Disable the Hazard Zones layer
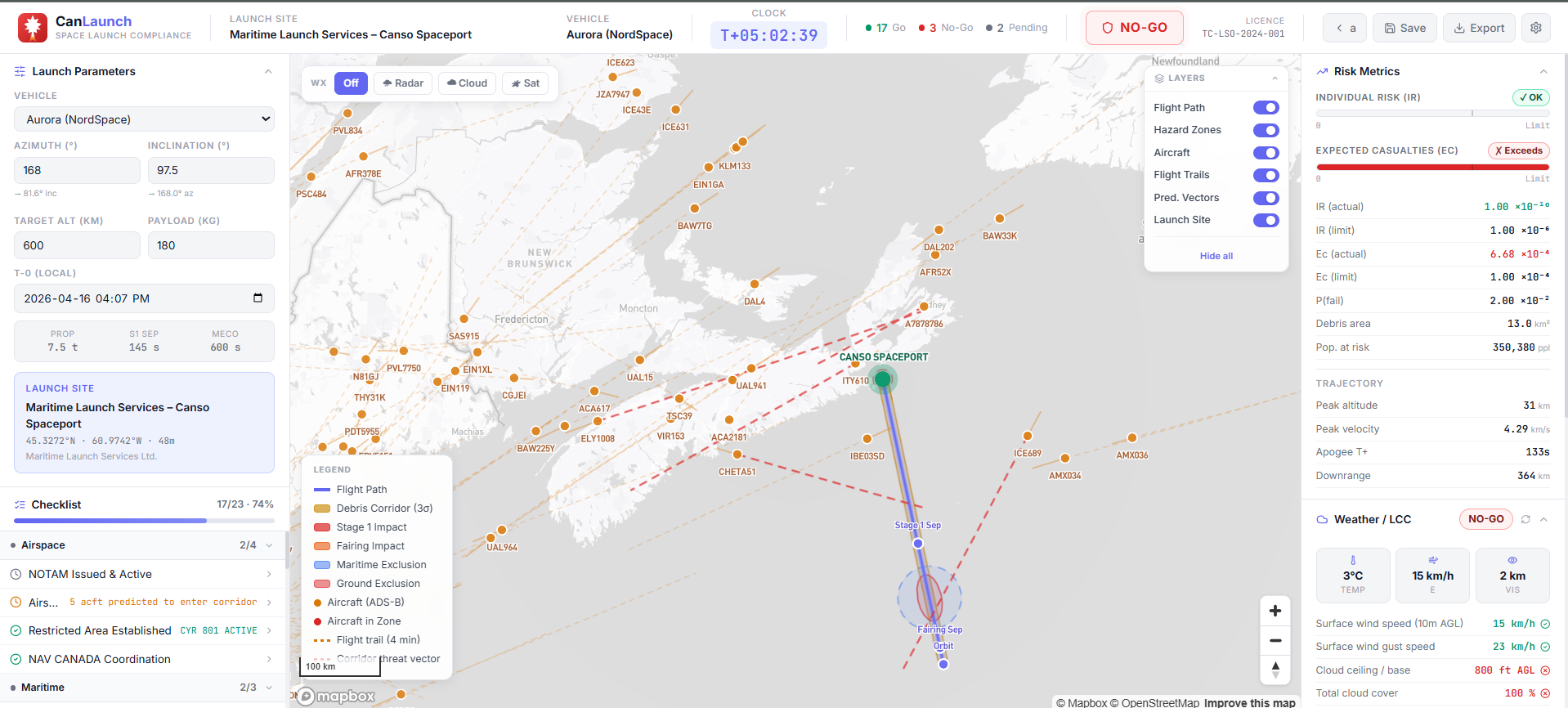The image size is (1568, 708). coord(1265,130)
